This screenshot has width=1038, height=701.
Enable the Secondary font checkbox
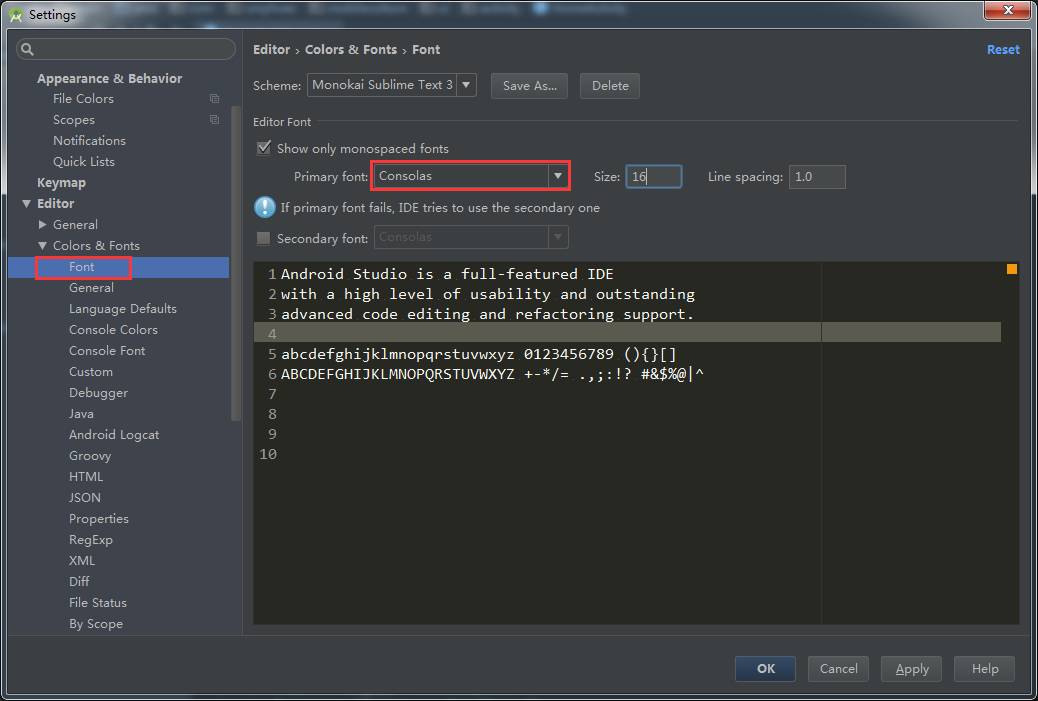point(263,237)
